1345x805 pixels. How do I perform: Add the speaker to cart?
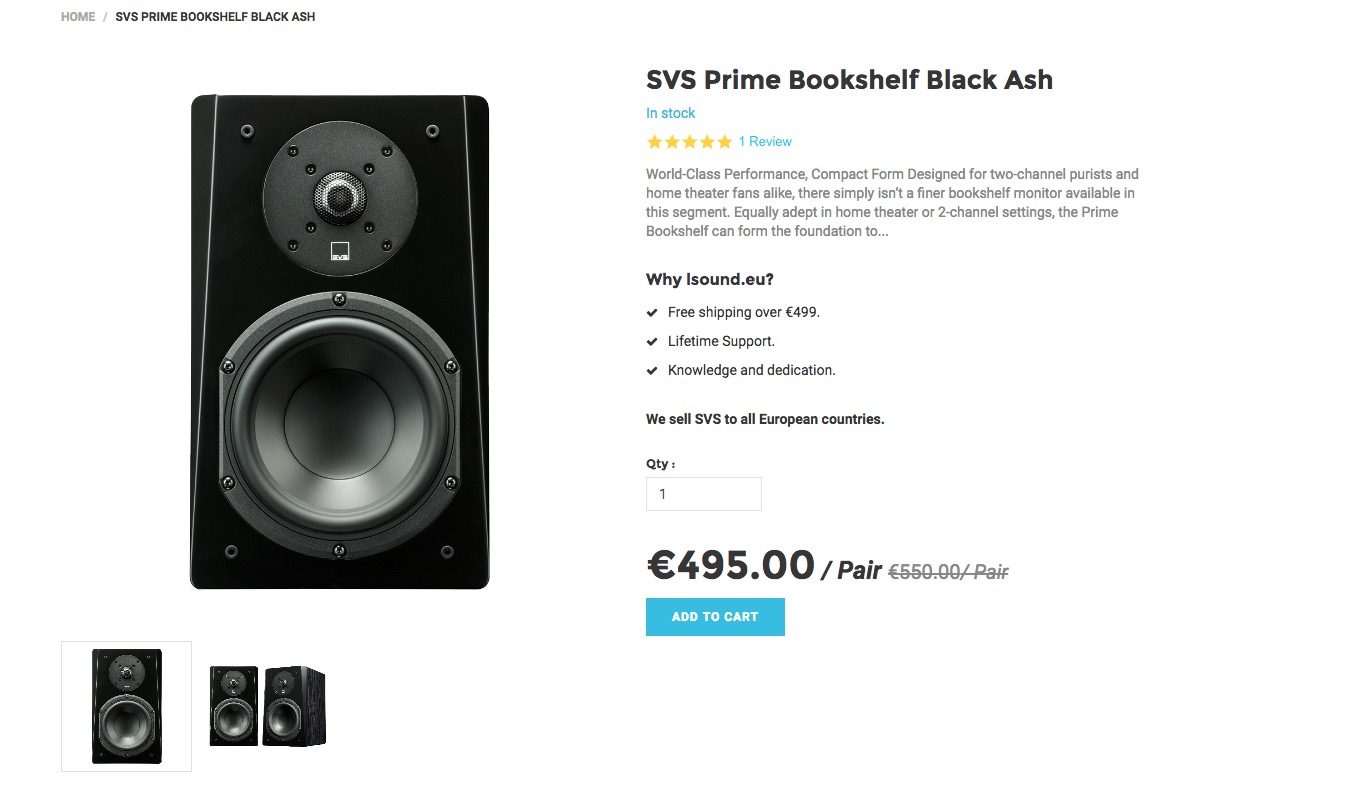click(x=715, y=617)
